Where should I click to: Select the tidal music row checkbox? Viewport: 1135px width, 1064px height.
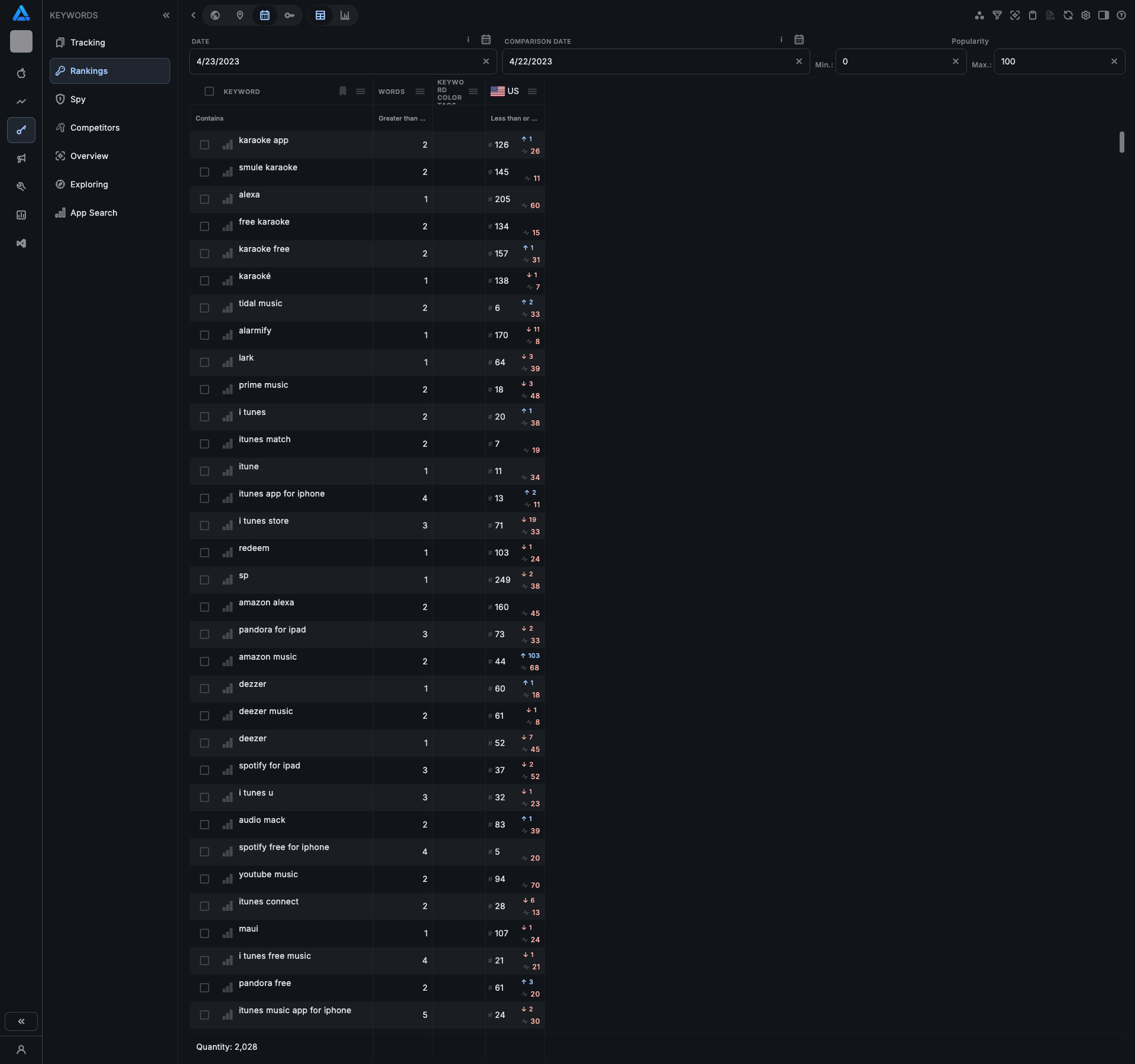click(205, 308)
